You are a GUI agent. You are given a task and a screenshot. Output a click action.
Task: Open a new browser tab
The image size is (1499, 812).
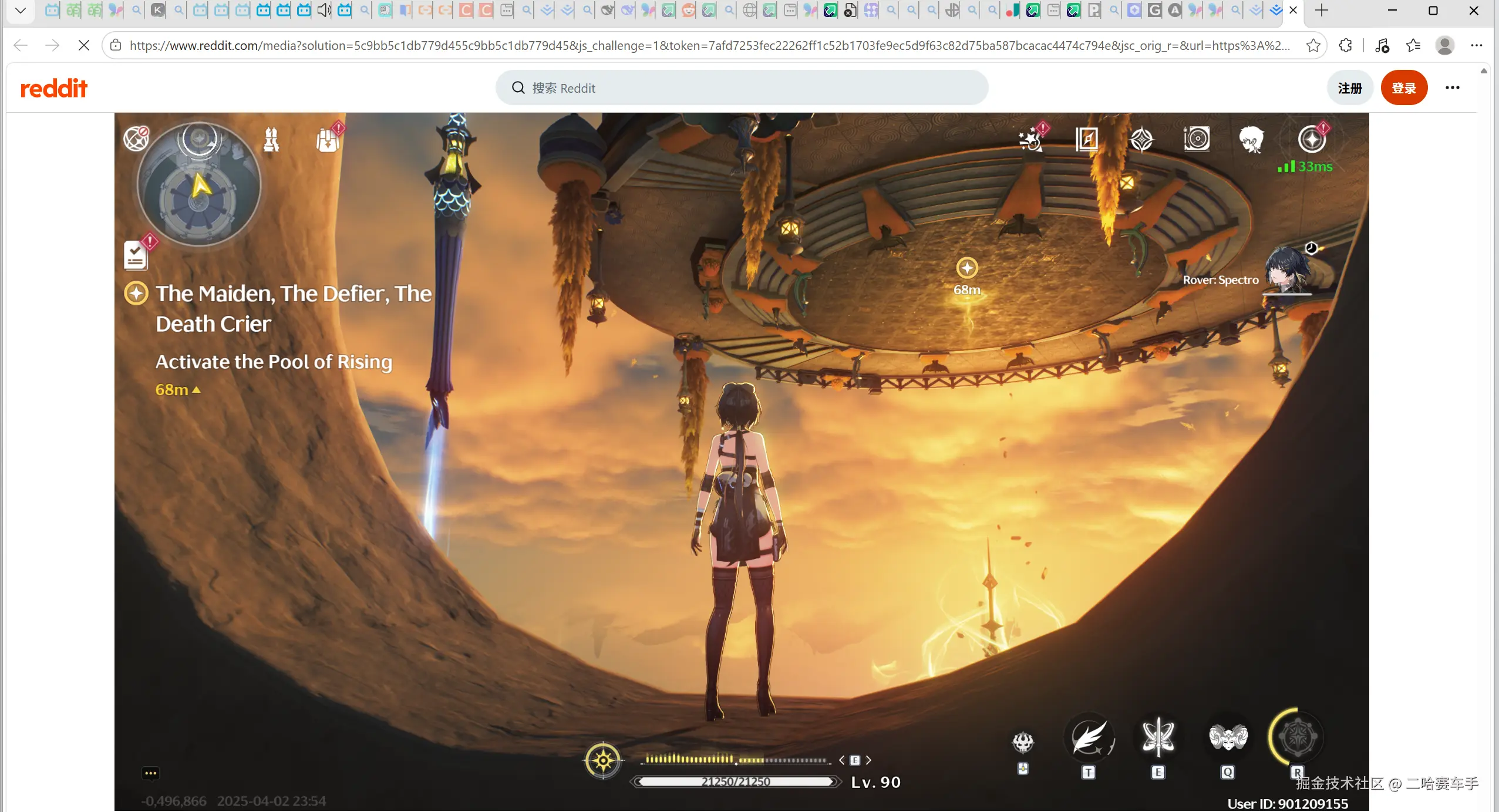pos(1321,10)
